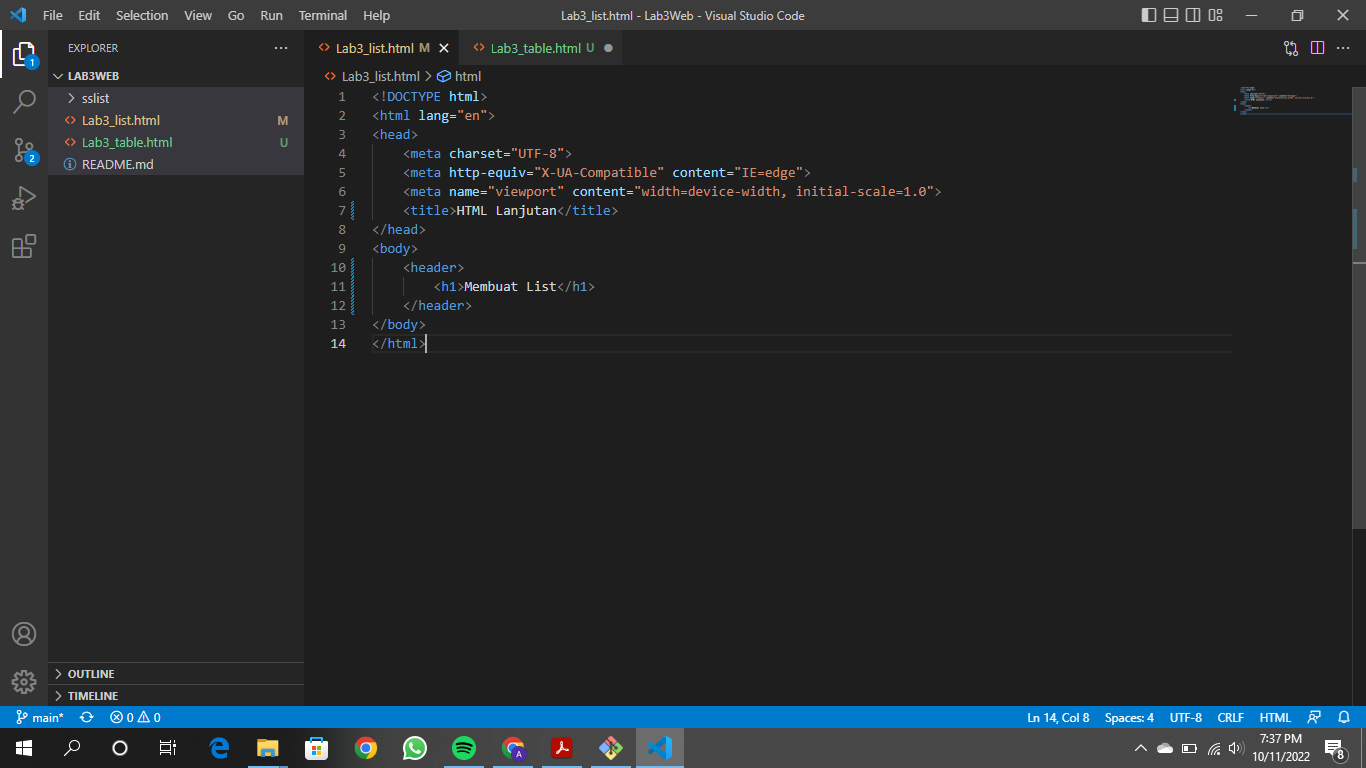
Task: Switch to Lab3_table.html tab
Action: (x=541, y=48)
